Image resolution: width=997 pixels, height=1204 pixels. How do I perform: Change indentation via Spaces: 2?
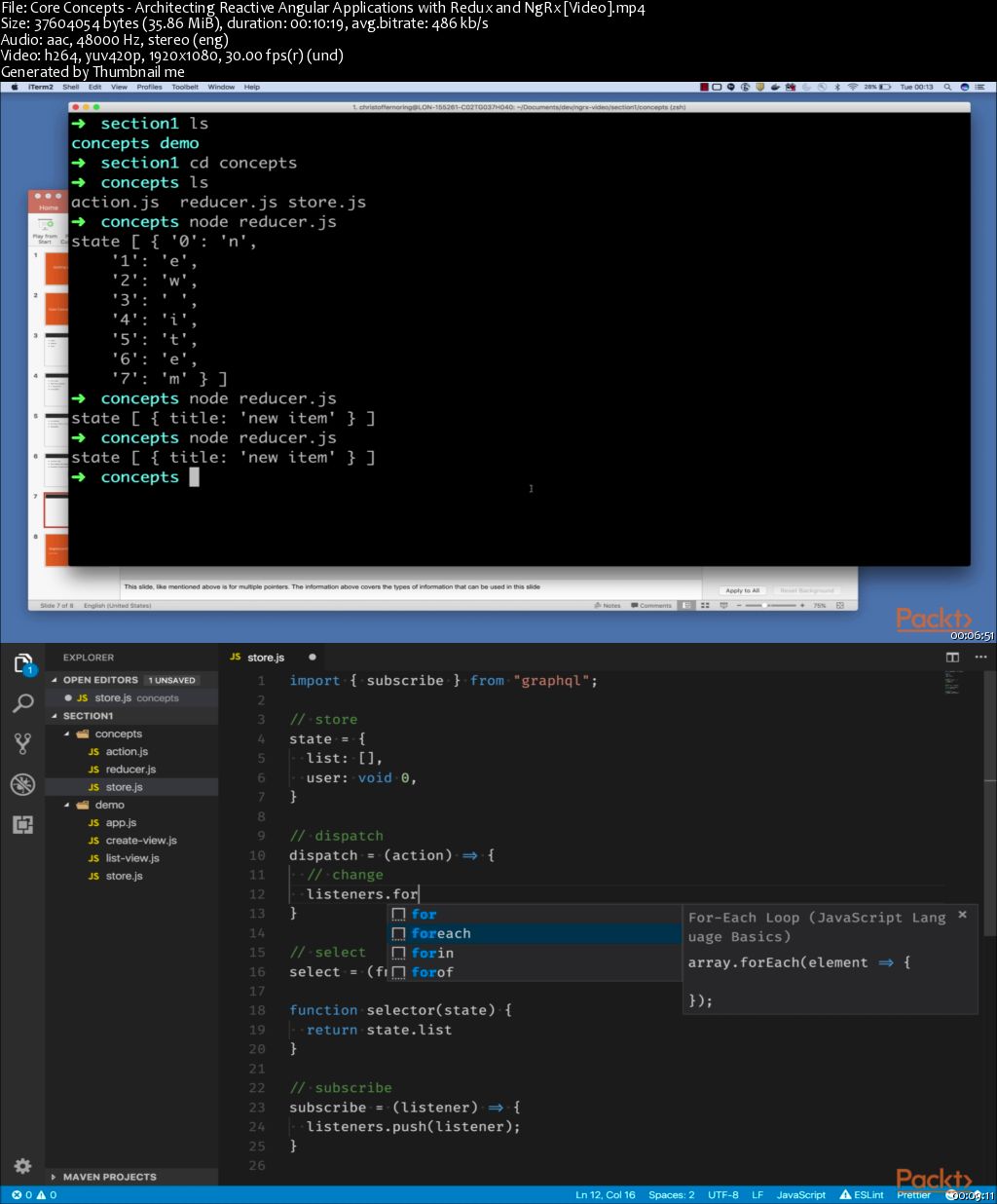click(672, 1194)
